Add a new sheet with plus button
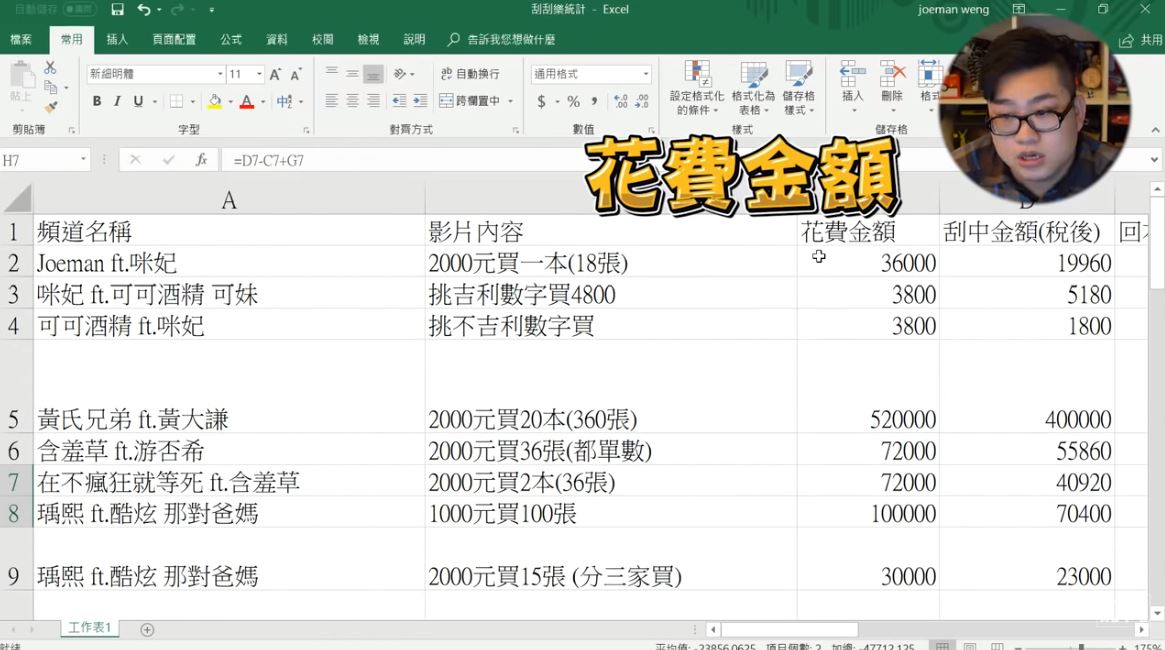1165x650 pixels. tap(147, 629)
